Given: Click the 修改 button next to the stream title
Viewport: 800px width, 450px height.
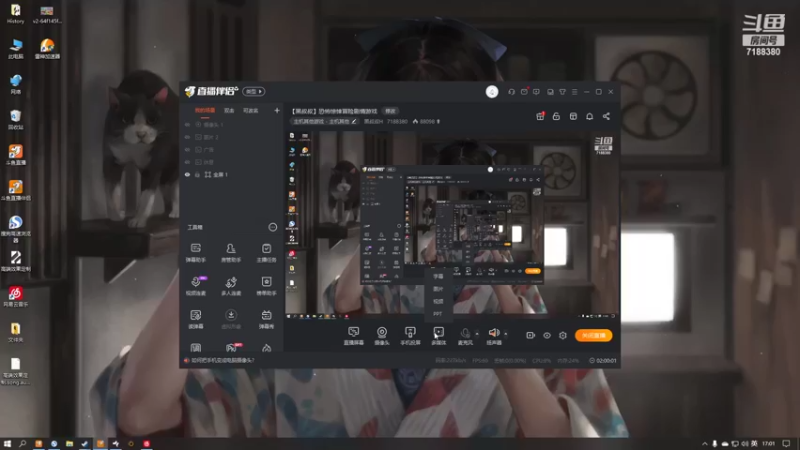Looking at the screenshot, I should [390, 111].
